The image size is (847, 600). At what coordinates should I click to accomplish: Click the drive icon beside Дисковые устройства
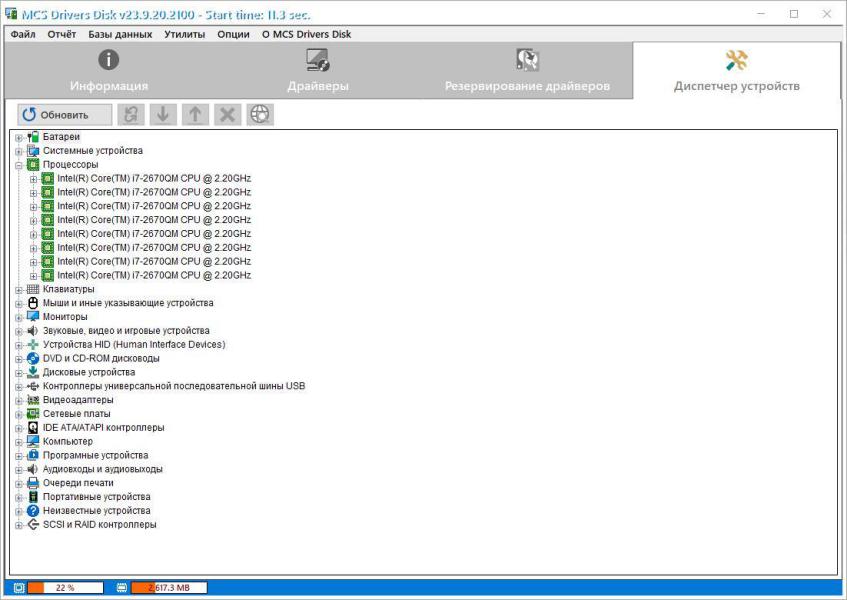pos(33,372)
